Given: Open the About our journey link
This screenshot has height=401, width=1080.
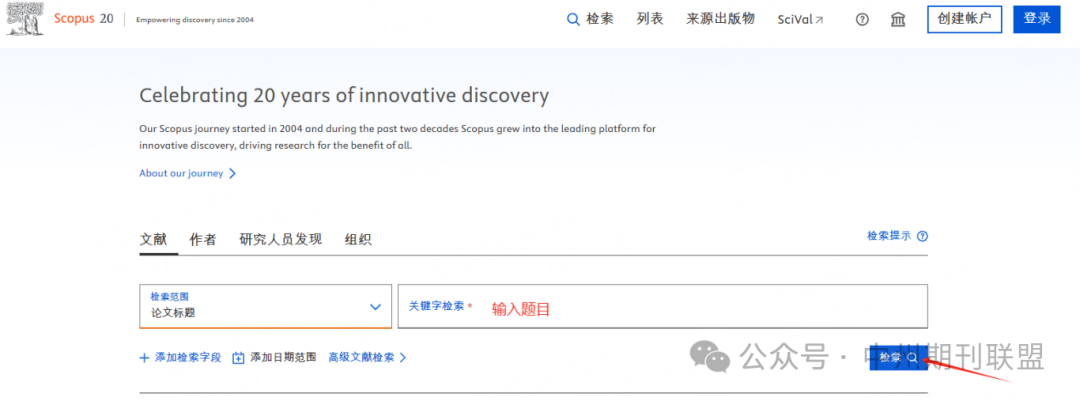Looking at the screenshot, I should coord(181,174).
